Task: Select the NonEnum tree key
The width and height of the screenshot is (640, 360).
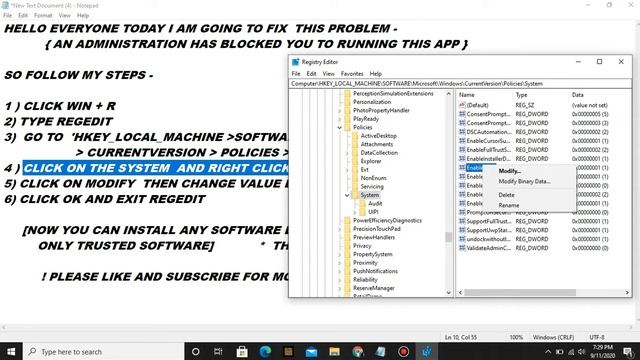Action: [373, 178]
